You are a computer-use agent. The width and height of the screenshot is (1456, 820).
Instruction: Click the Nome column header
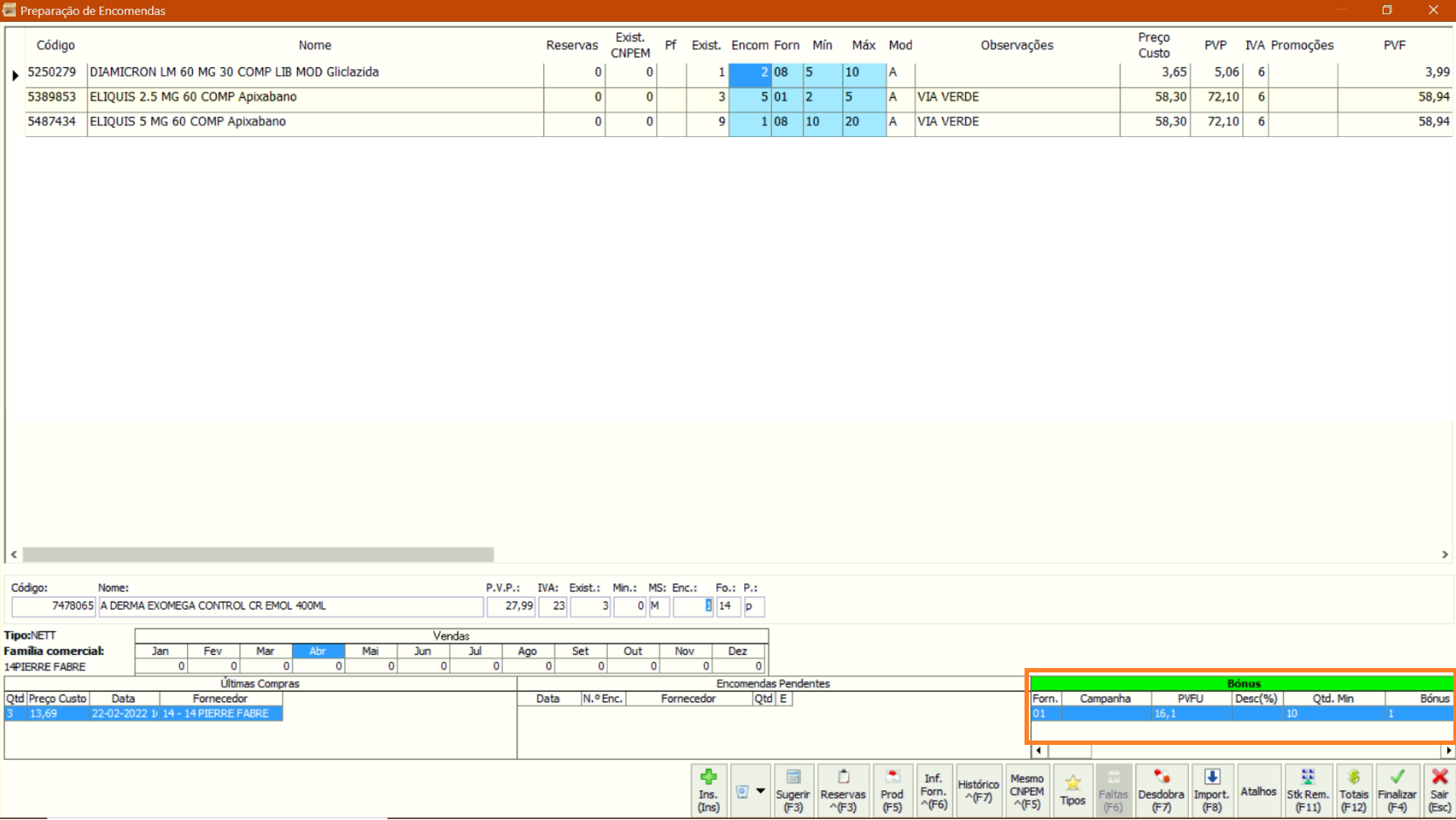tap(314, 45)
